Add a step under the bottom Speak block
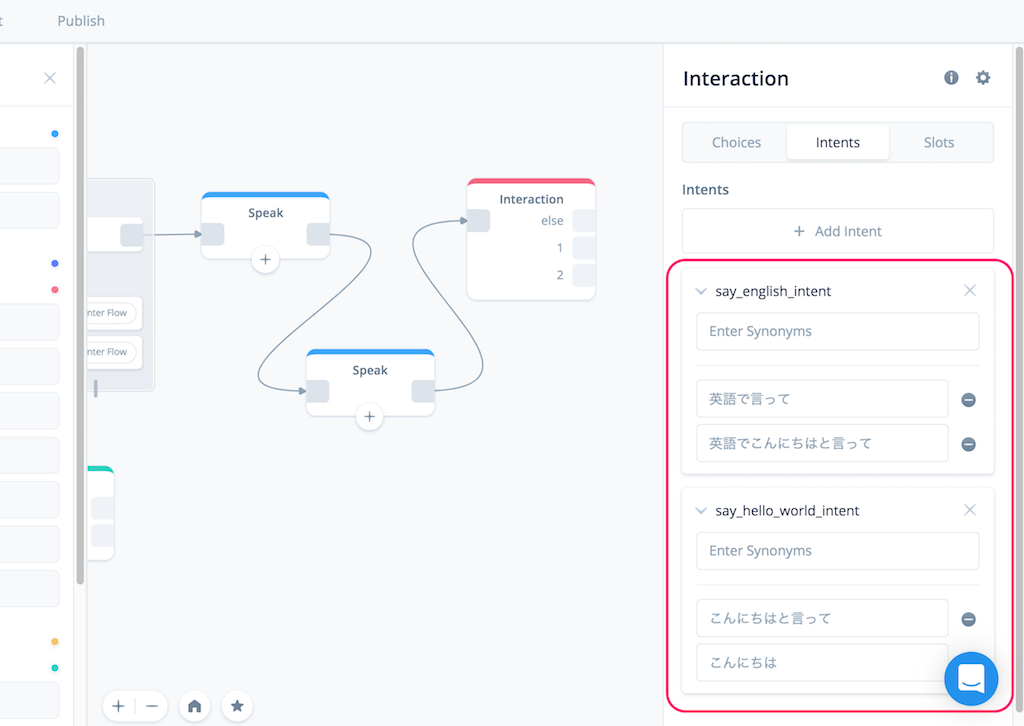The image size is (1024, 726). point(370,417)
